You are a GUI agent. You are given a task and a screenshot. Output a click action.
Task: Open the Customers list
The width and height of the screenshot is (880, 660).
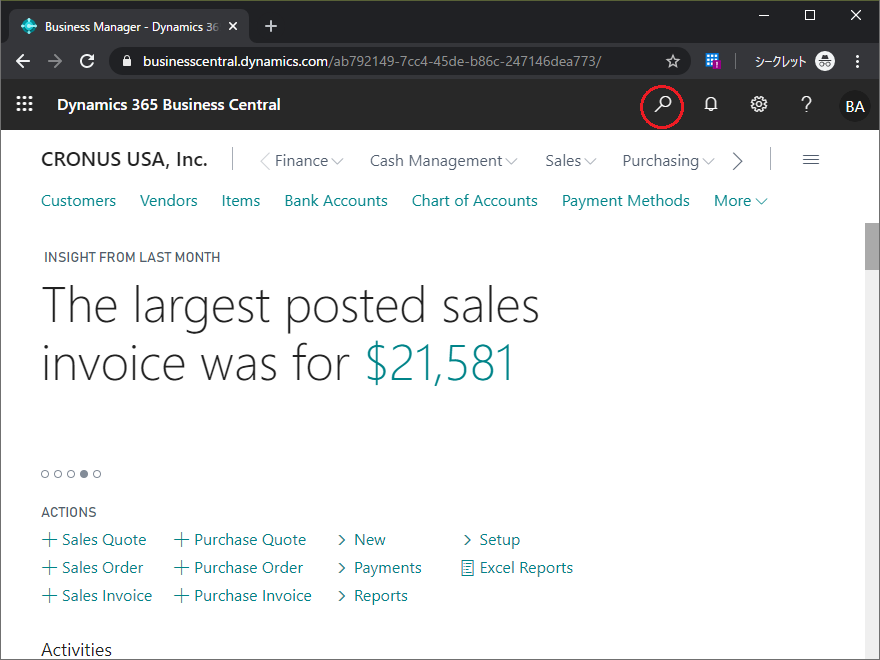point(79,201)
